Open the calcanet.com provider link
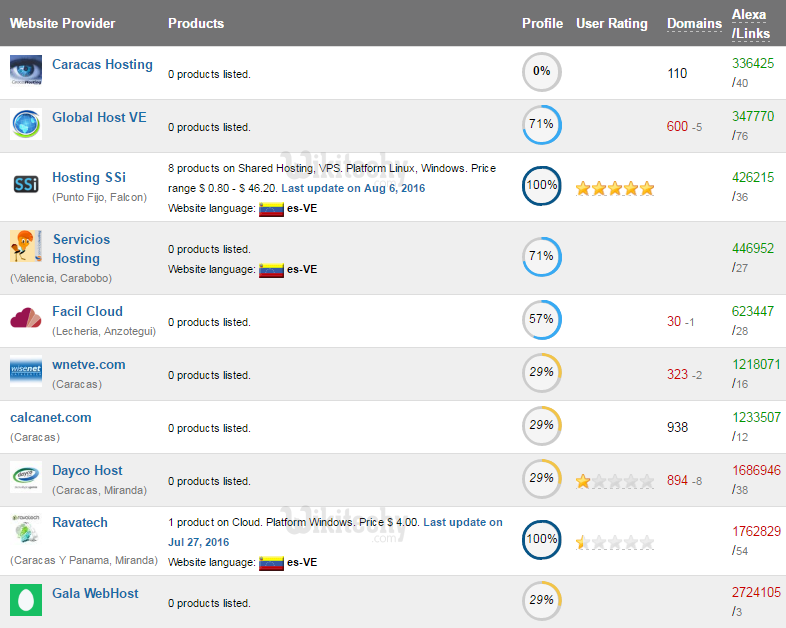This screenshot has width=786, height=628. [51, 417]
